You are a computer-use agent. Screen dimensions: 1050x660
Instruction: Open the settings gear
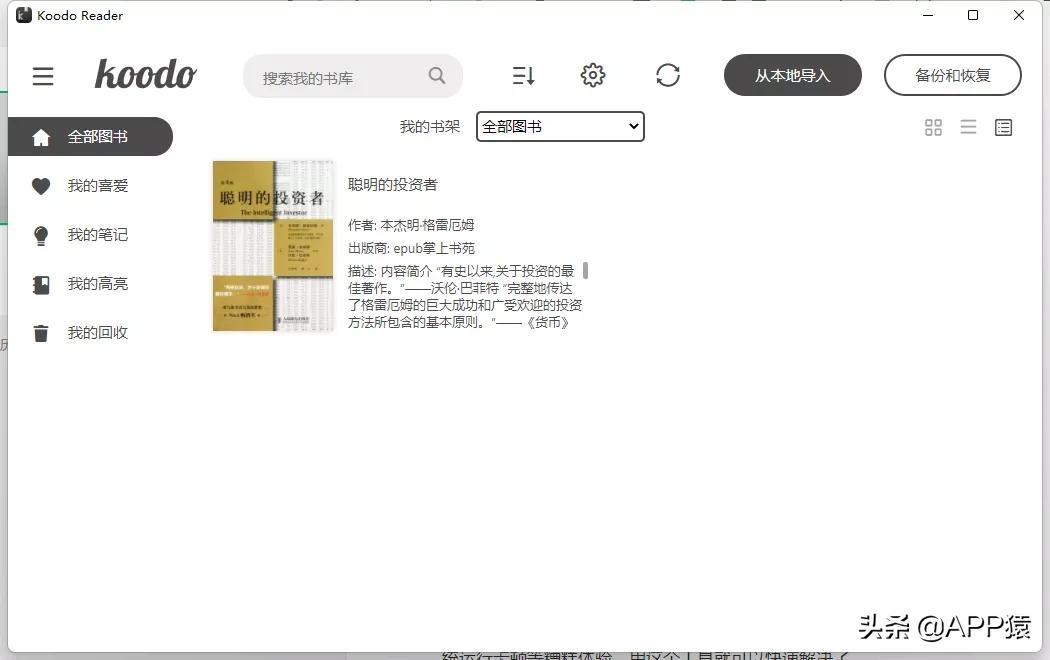592,75
